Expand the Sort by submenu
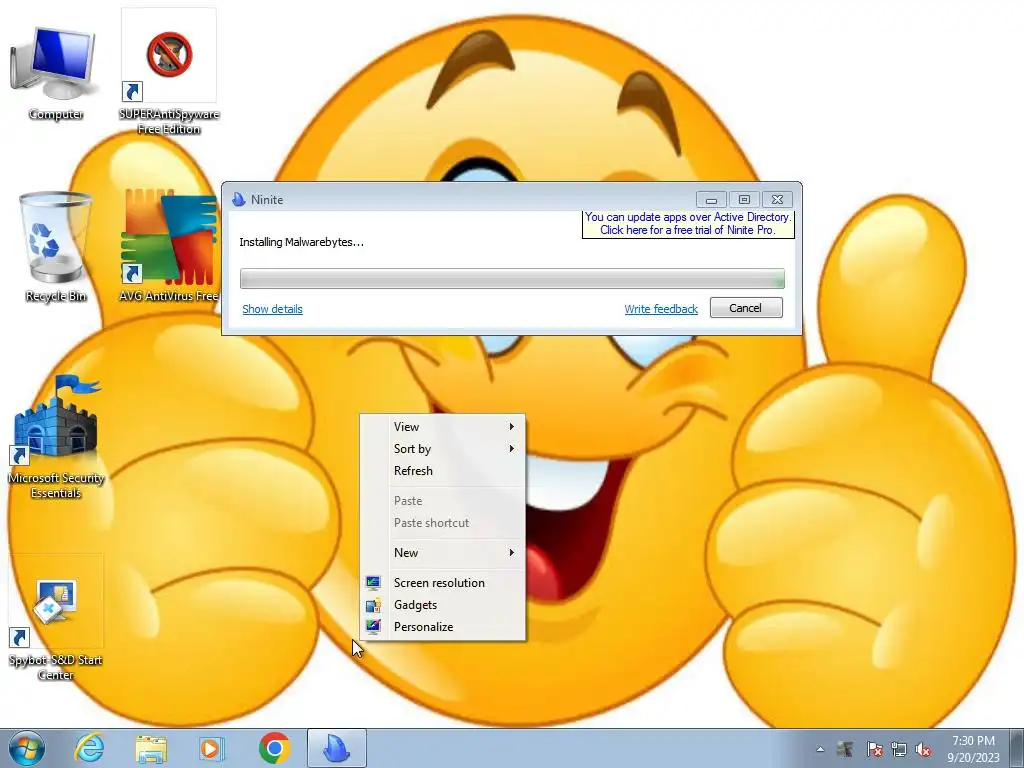This screenshot has height=768, width=1024. (443, 449)
